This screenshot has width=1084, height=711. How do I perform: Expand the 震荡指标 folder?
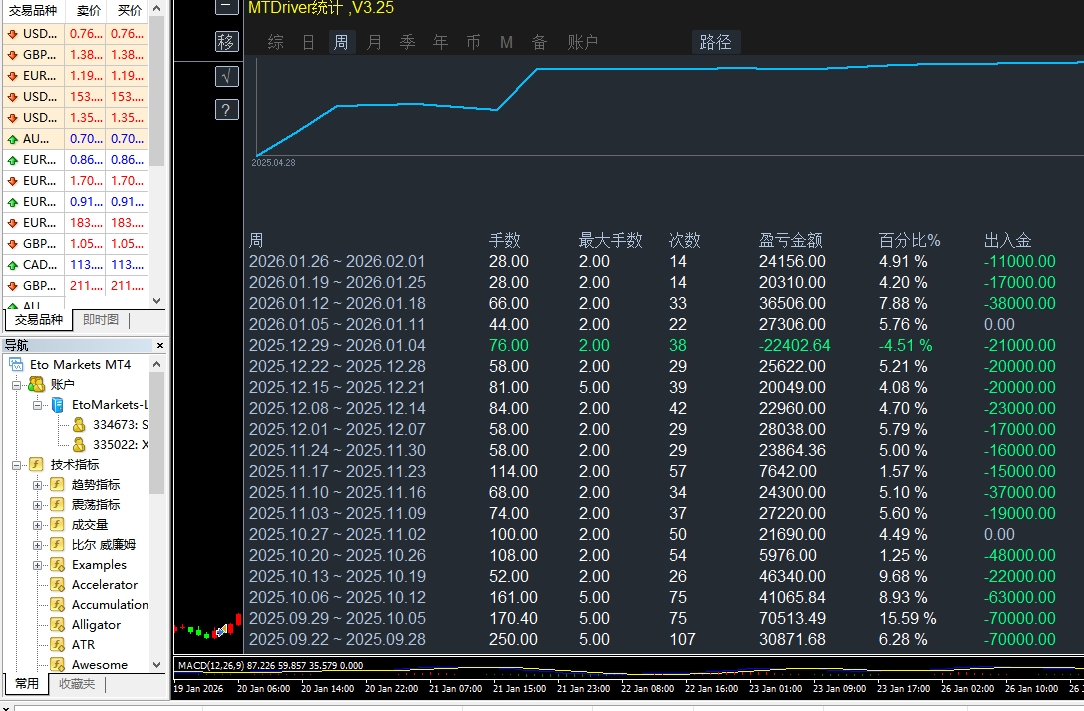(37, 505)
